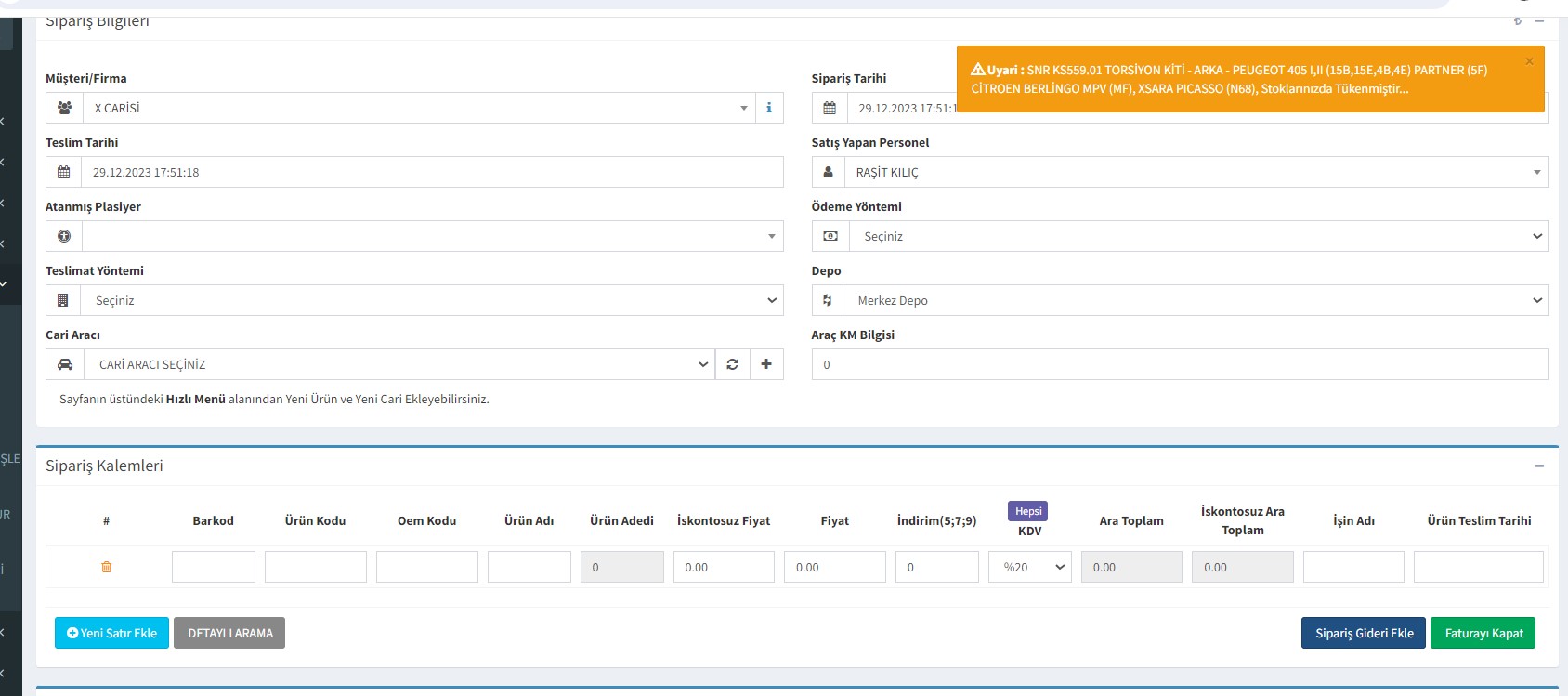Collapse the Sipariş Kalemleri panel
This screenshot has height=696, width=1568.
coord(1539,466)
